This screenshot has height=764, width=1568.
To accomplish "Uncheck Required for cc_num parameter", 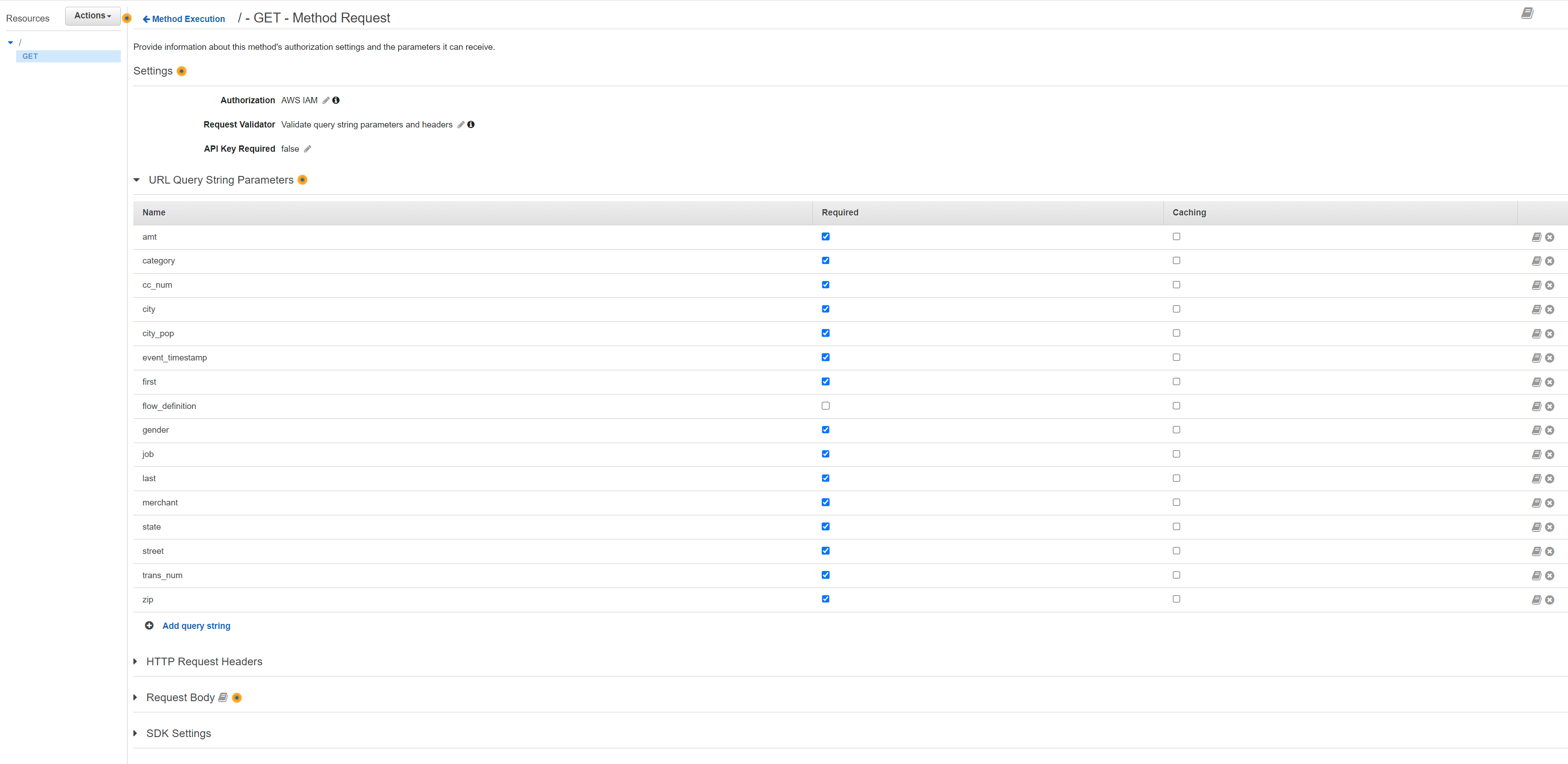I will 825,285.
